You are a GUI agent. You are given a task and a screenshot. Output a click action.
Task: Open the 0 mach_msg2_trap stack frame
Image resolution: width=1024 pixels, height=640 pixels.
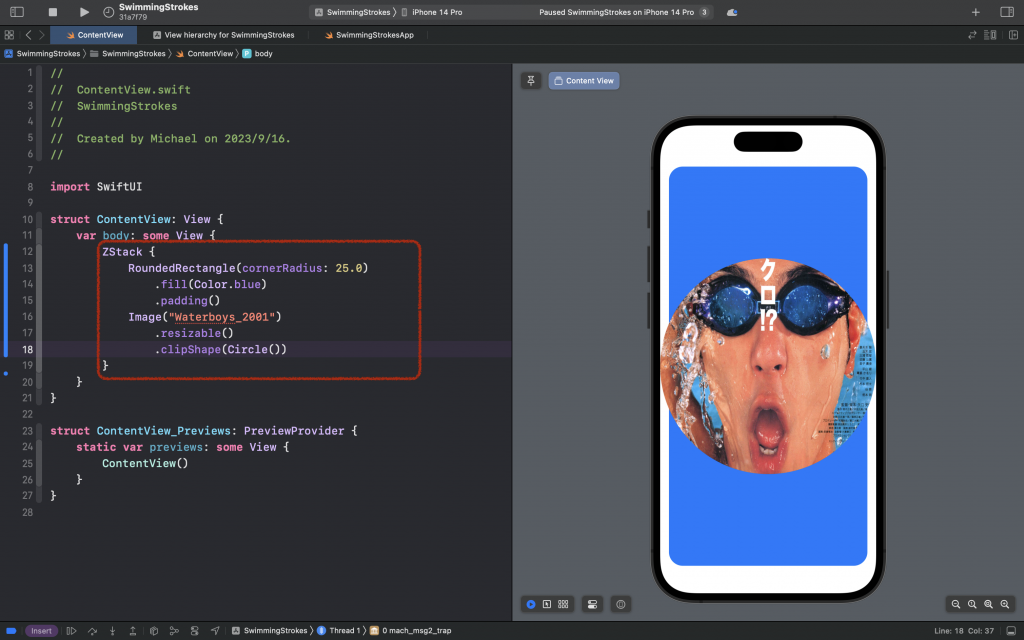click(411, 631)
